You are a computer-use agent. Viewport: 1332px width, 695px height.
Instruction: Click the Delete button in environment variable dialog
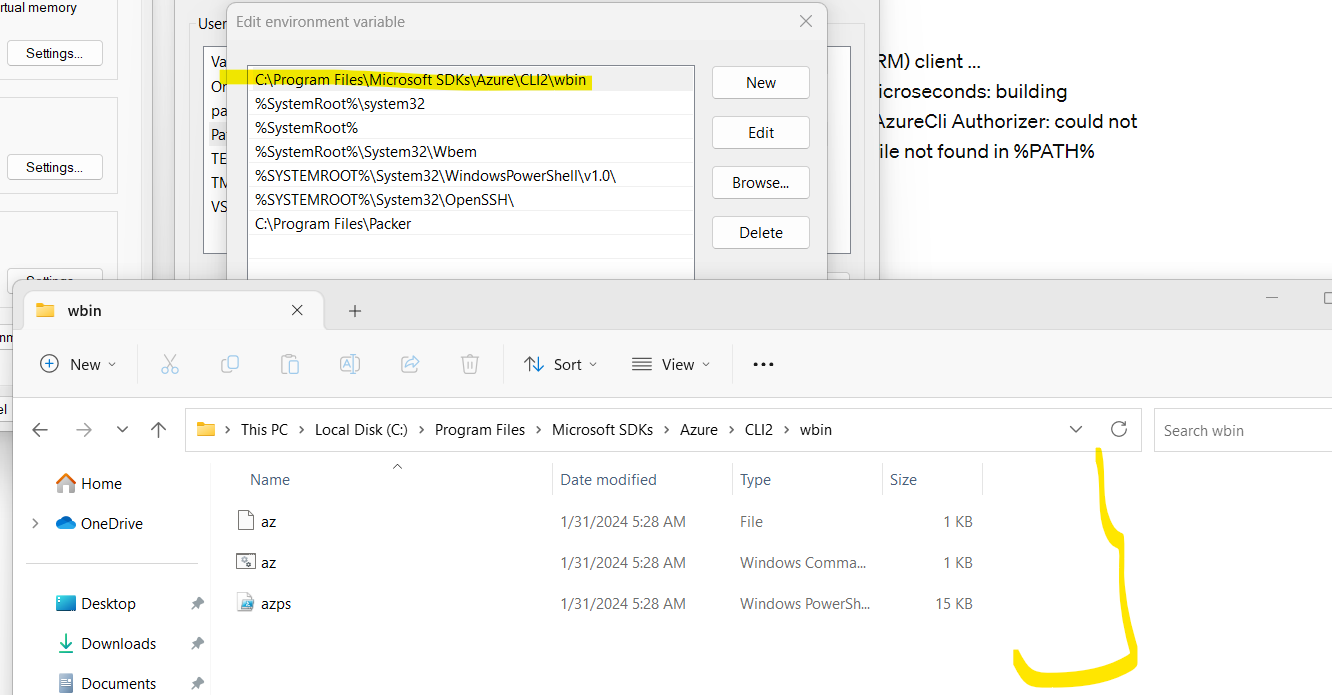click(761, 233)
